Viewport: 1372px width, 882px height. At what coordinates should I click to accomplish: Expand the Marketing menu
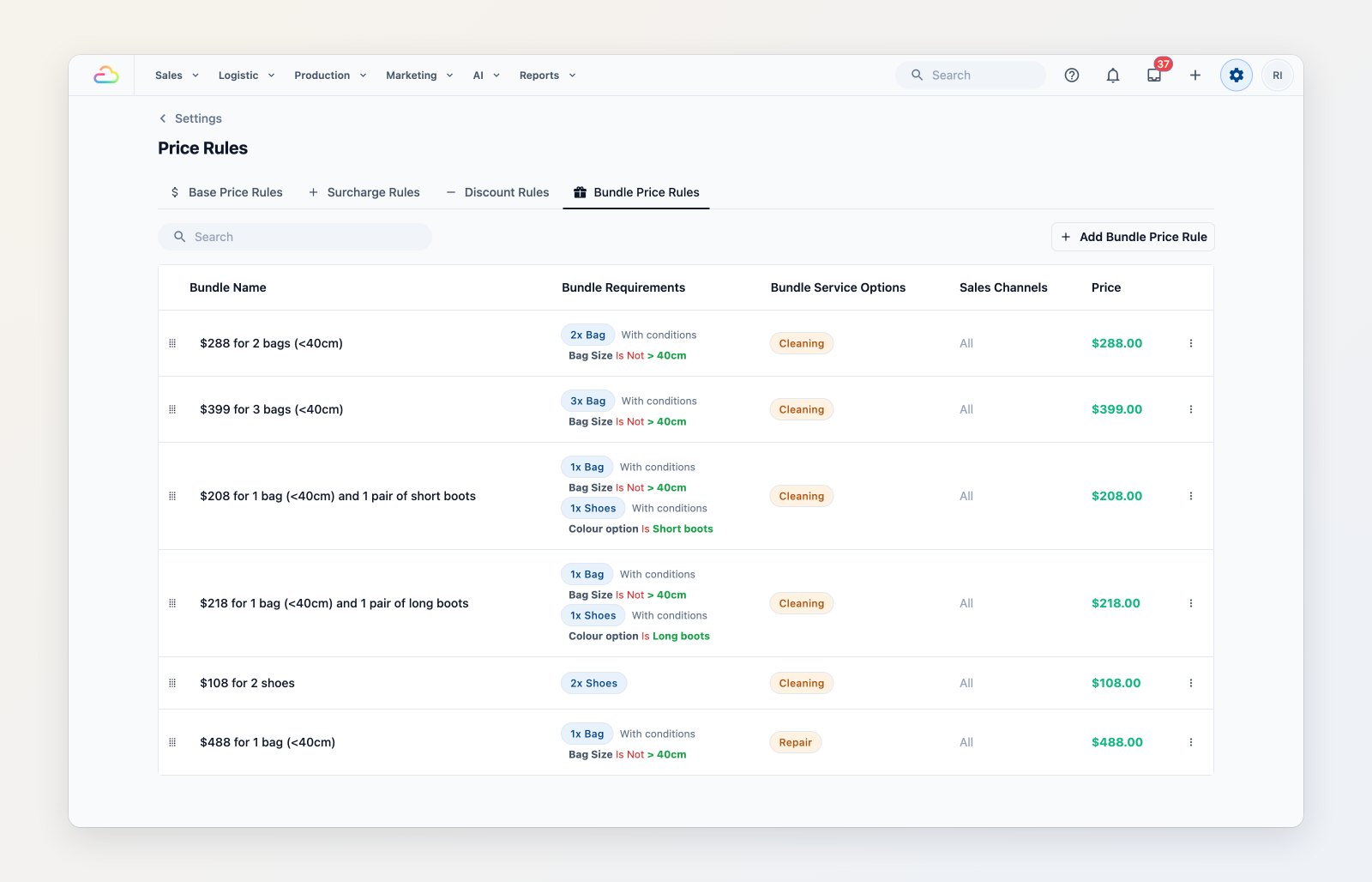[419, 76]
